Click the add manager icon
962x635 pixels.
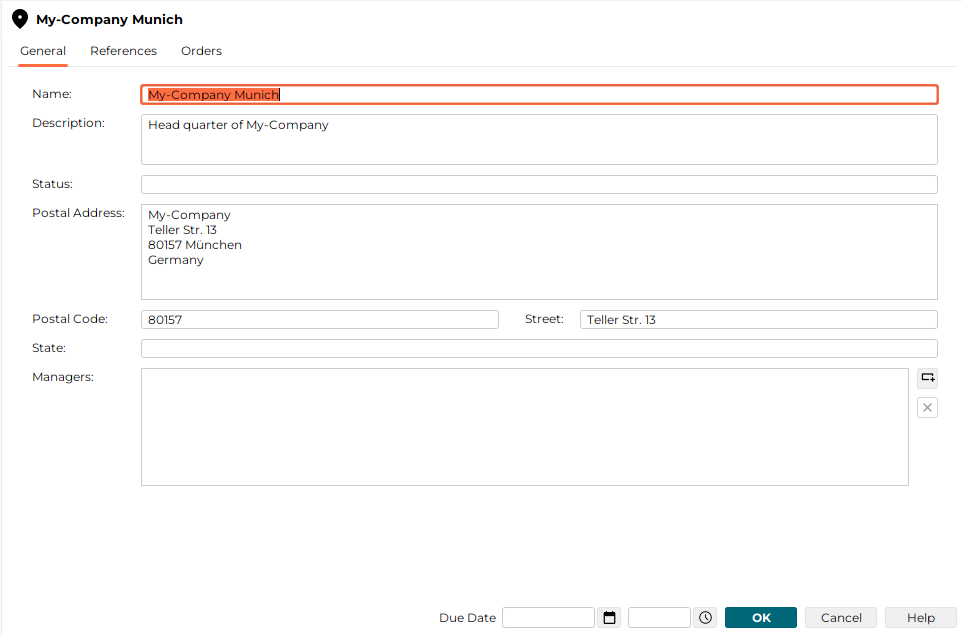click(x=927, y=378)
